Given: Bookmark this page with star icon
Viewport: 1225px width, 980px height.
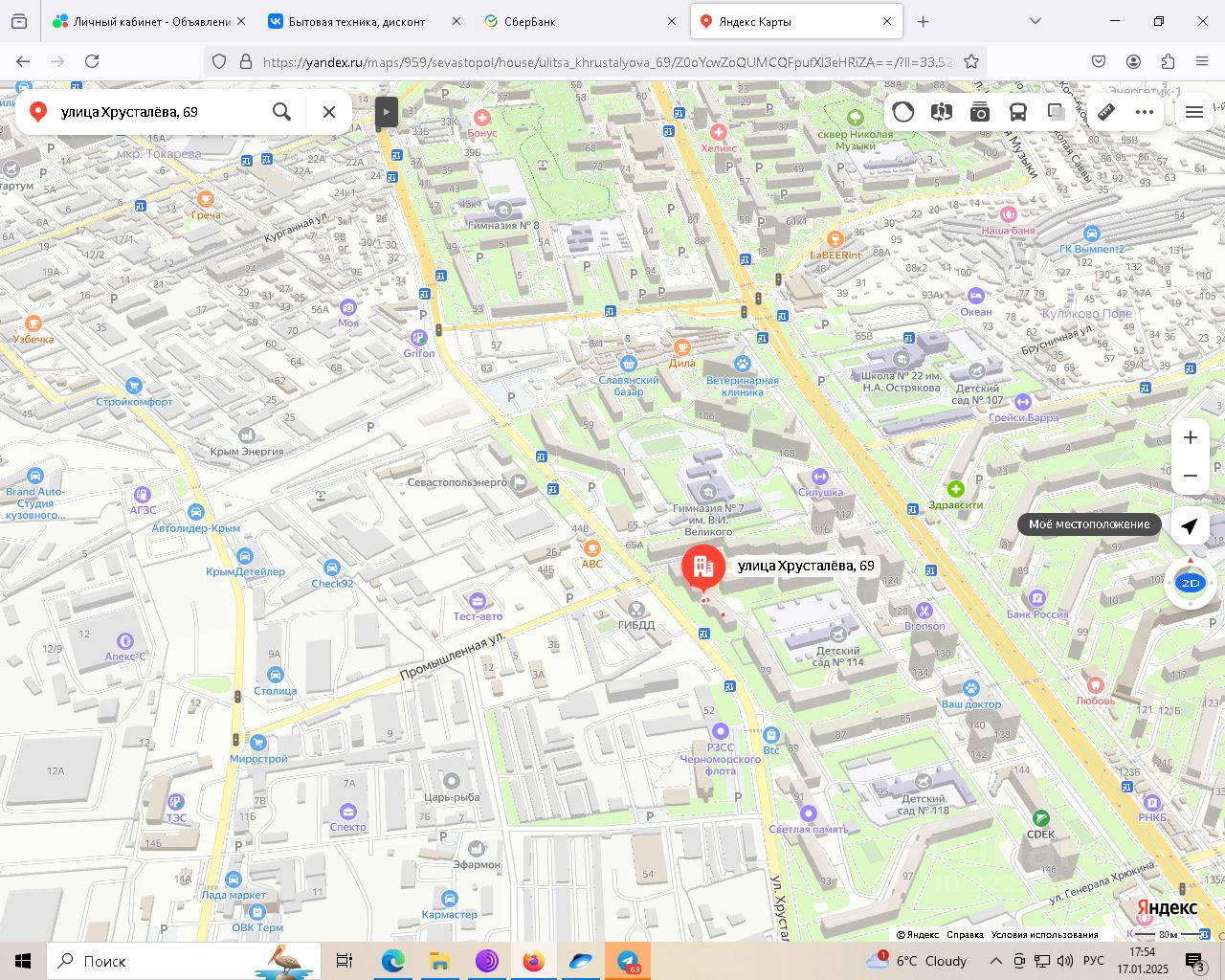Looking at the screenshot, I should (x=971, y=61).
